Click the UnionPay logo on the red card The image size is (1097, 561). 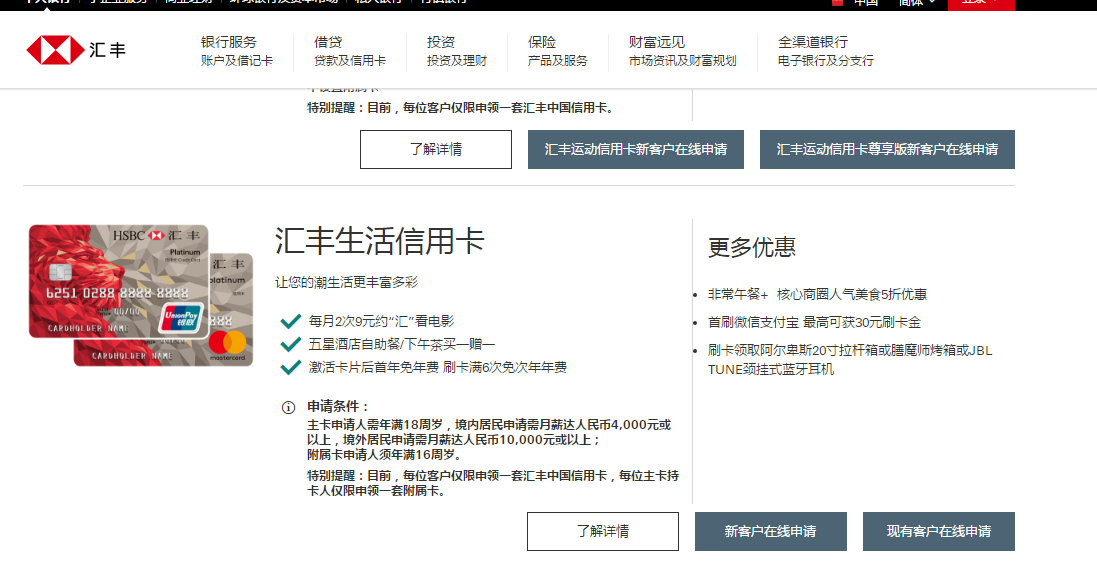(x=181, y=319)
